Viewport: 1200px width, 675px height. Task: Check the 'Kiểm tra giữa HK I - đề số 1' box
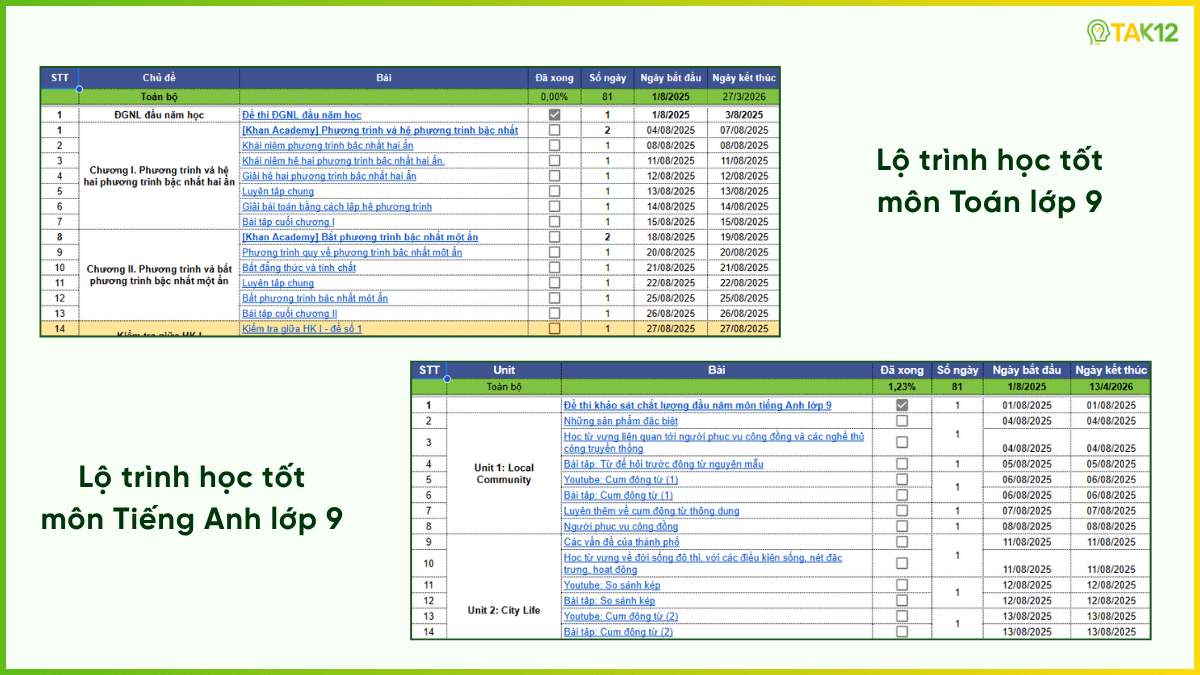552,328
